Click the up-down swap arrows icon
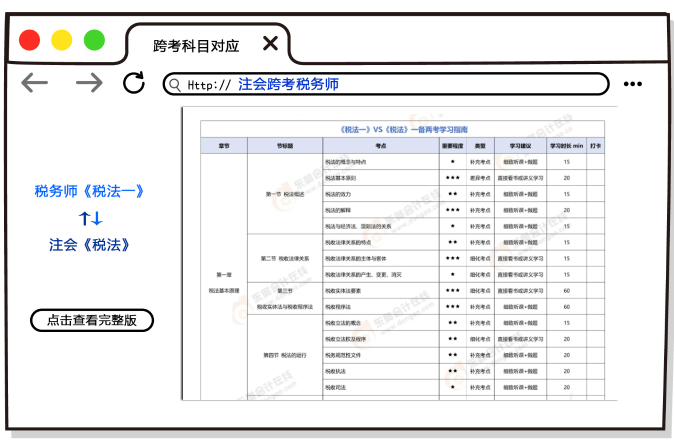Image resolution: width=674 pixels, height=442 pixels. (x=91, y=218)
